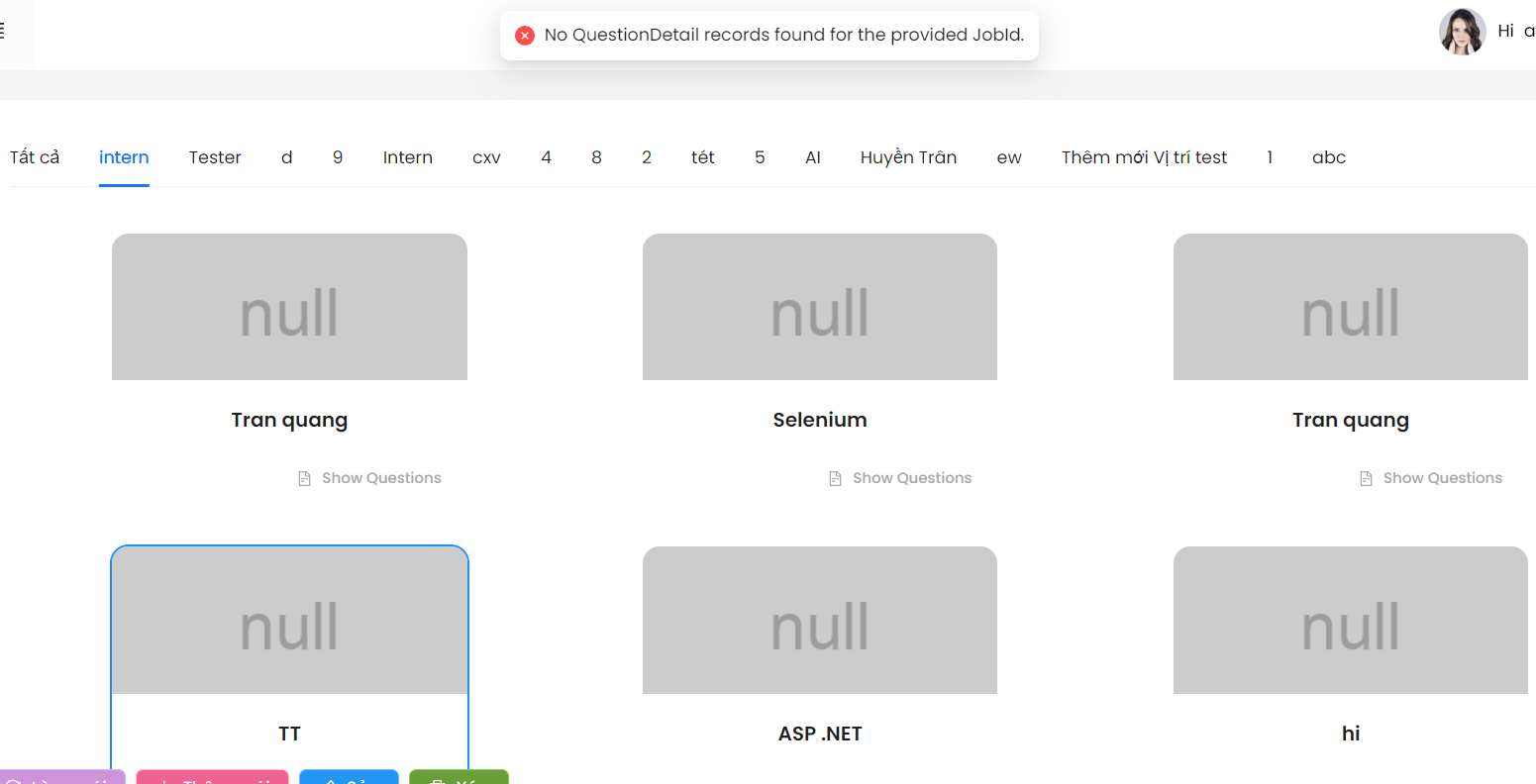Open the Huyền Trân tab
The width and height of the screenshot is (1536, 784).
pos(908,157)
